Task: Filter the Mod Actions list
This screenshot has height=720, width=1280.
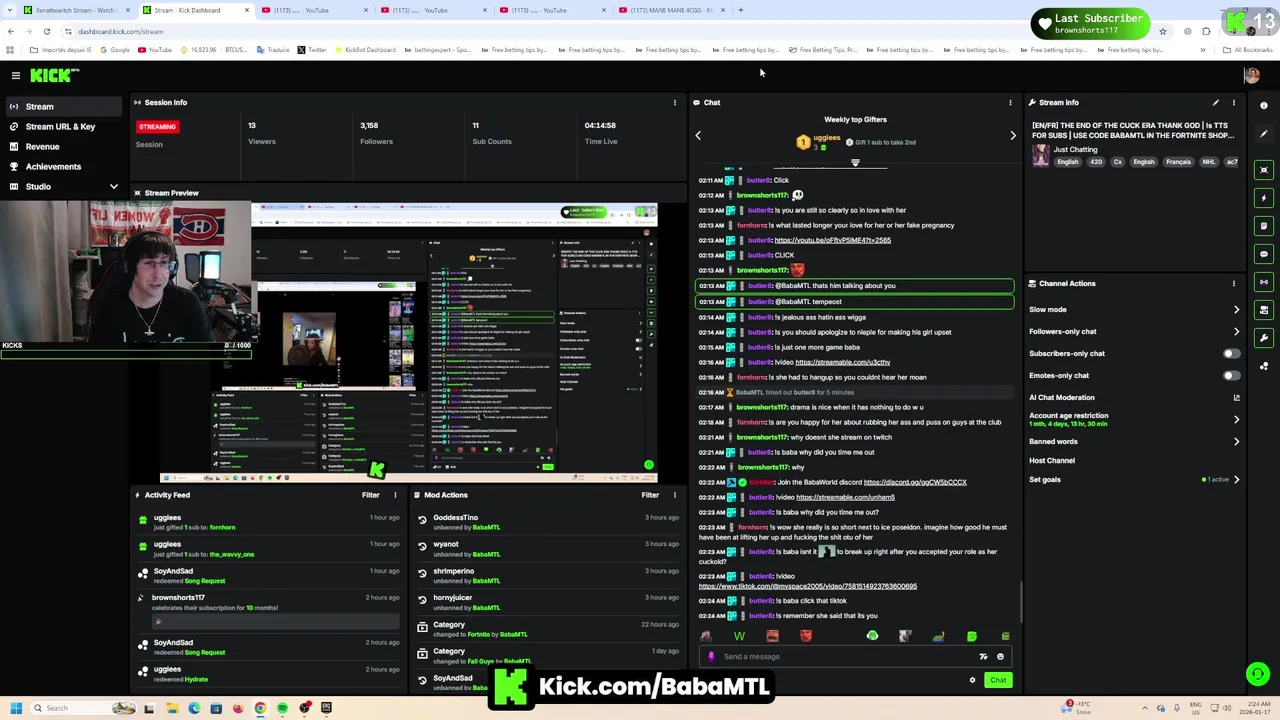Action: pyautogui.click(x=650, y=495)
